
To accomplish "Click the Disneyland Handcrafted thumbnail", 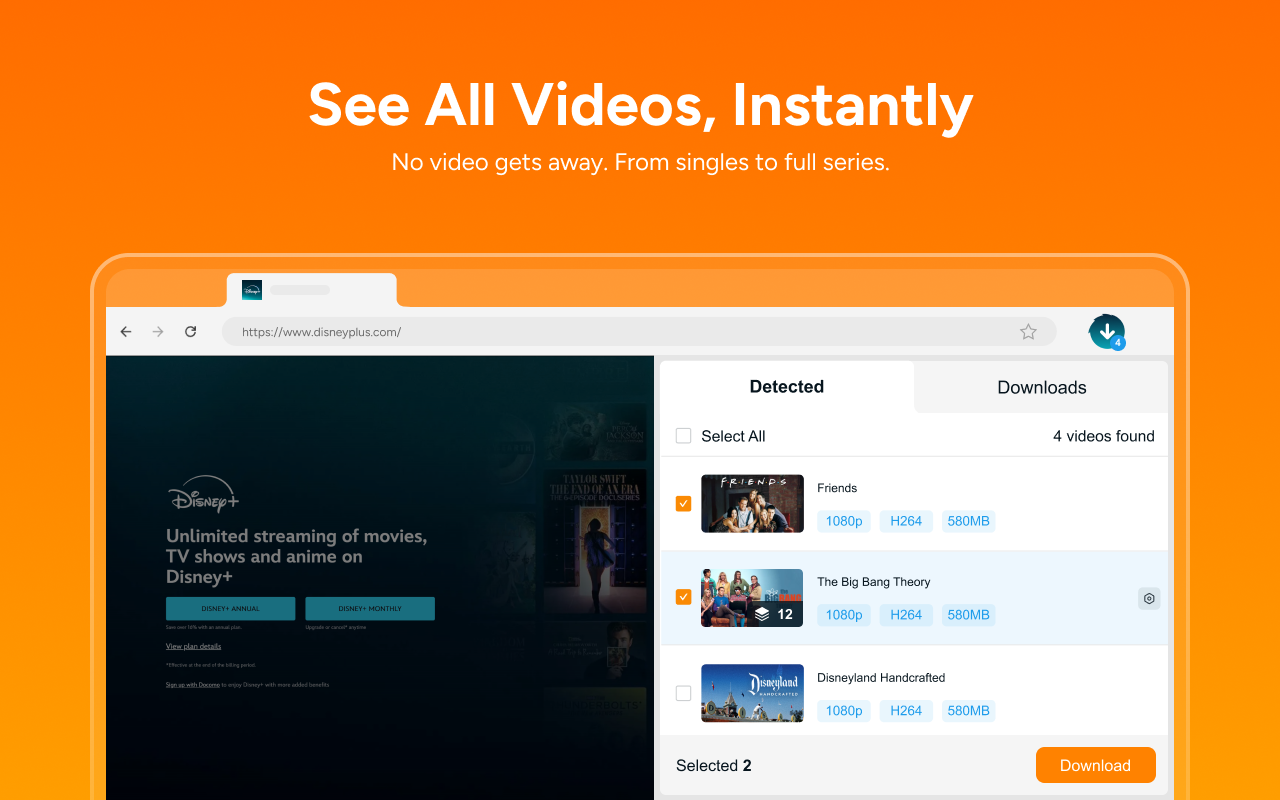I will [x=752, y=693].
